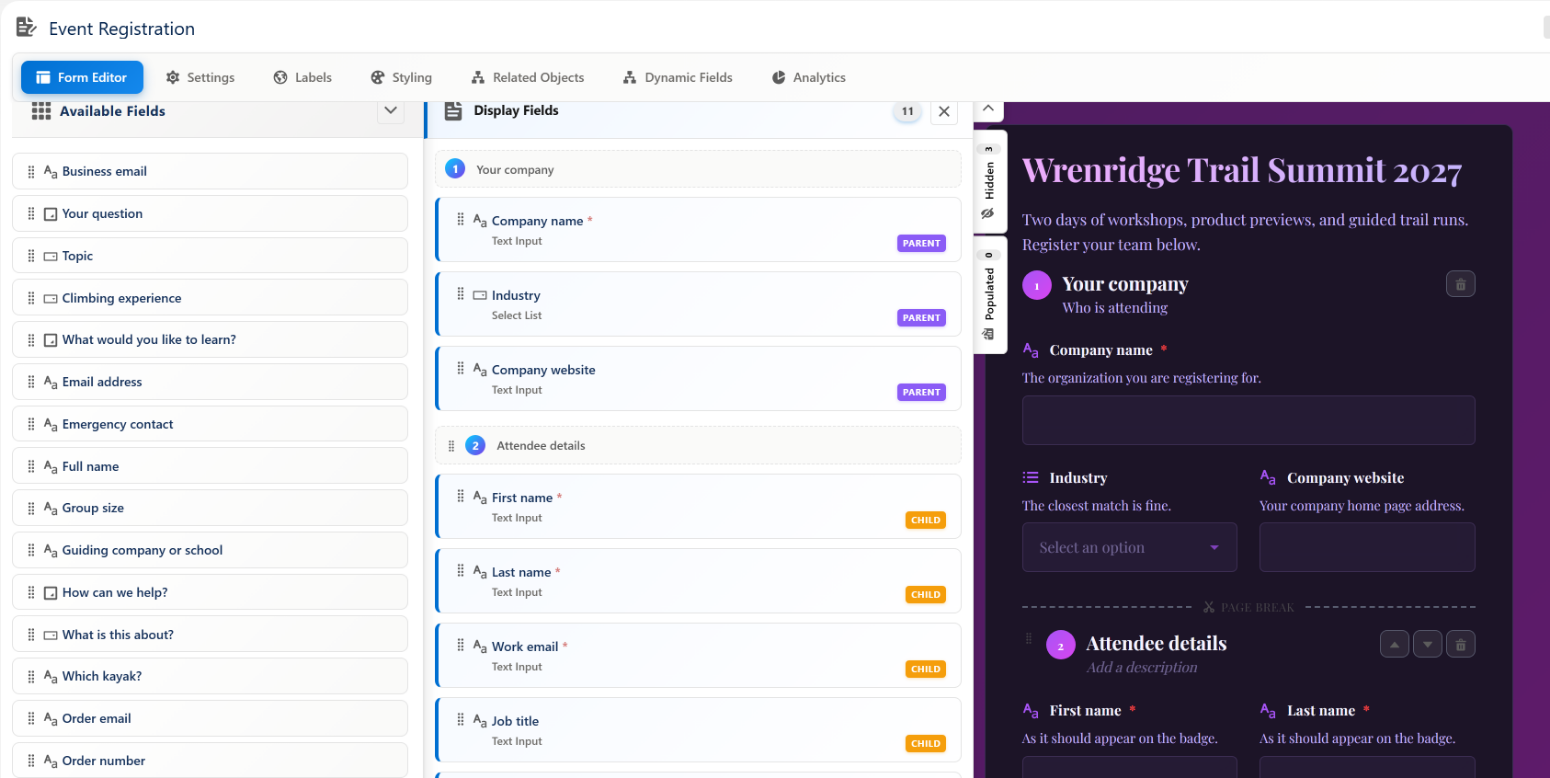Click the Display Fields document icon
Image resolution: width=1550 pixels, height=778 pixels.
click(454, 111)
